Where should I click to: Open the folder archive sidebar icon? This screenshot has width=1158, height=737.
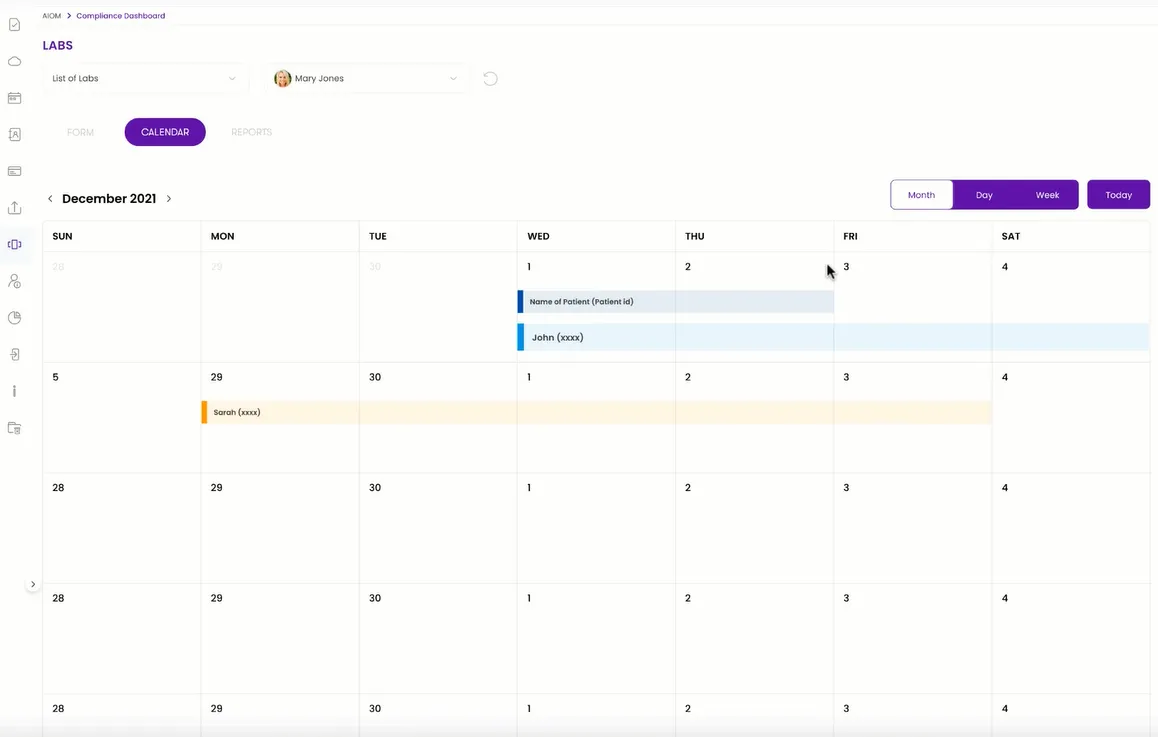pyautogui.click(x=14, y=428)
